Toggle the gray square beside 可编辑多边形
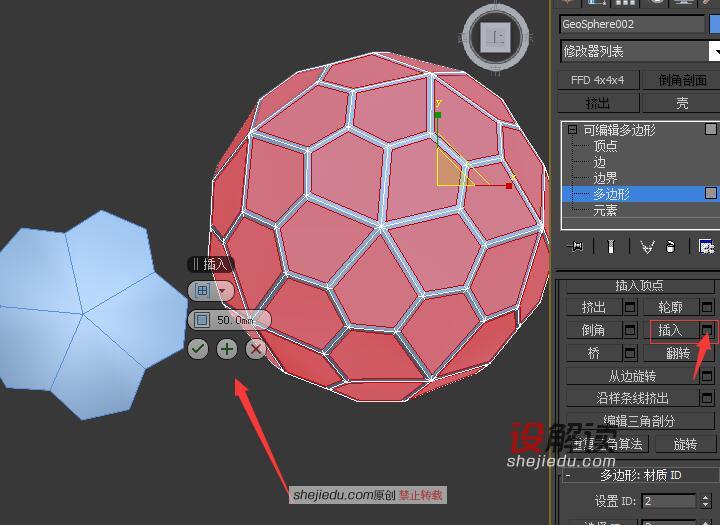The height and width of the screenshot is (525, 720). [710, 130]
